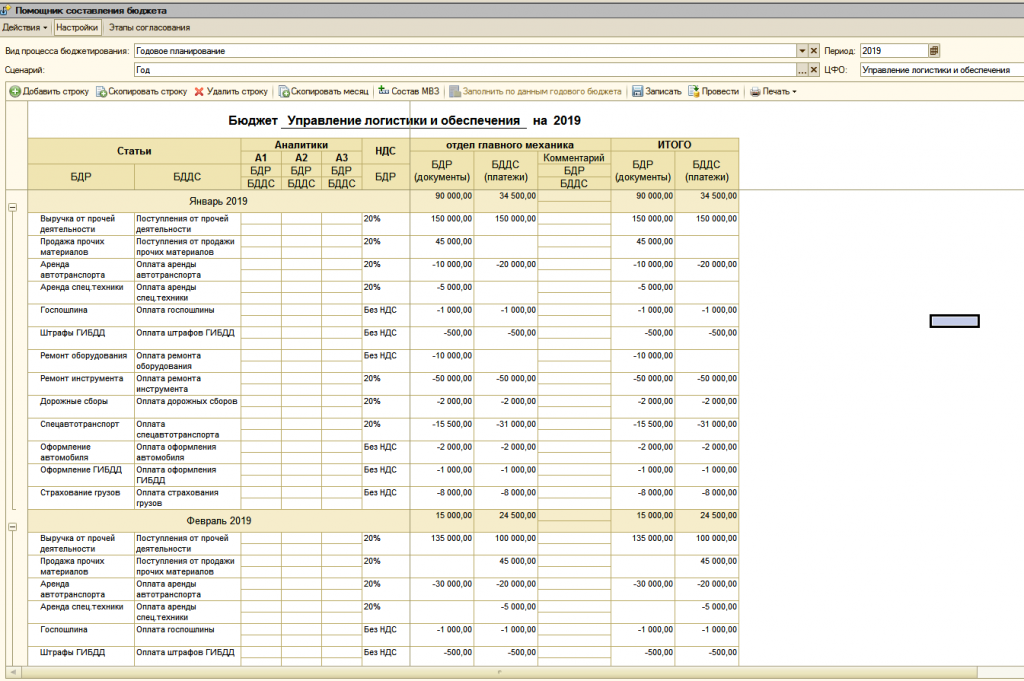Click the Скопировать строку button label
1024x681 pixels.
click(148, 91)
